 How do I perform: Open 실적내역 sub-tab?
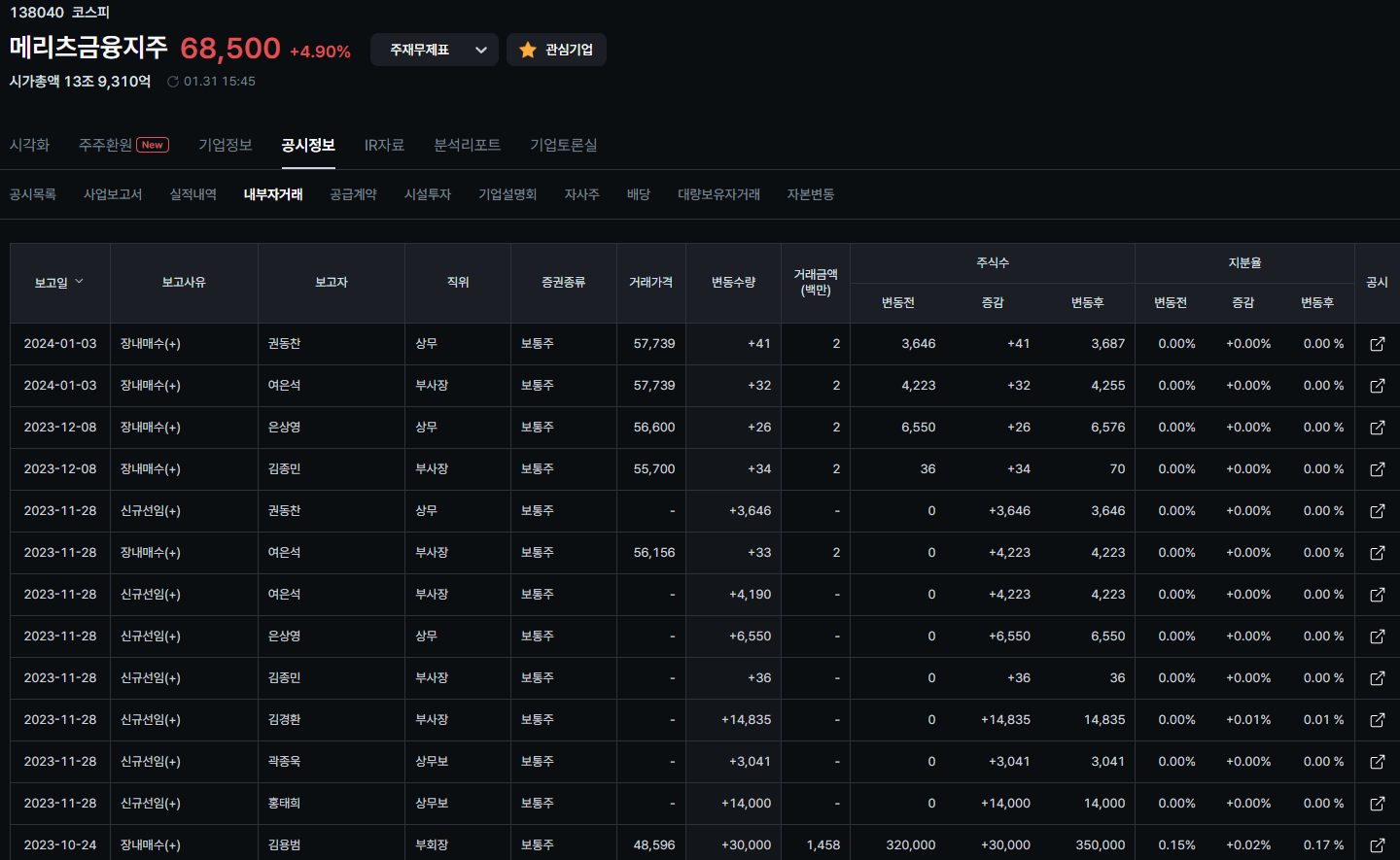tap(193, 194)
